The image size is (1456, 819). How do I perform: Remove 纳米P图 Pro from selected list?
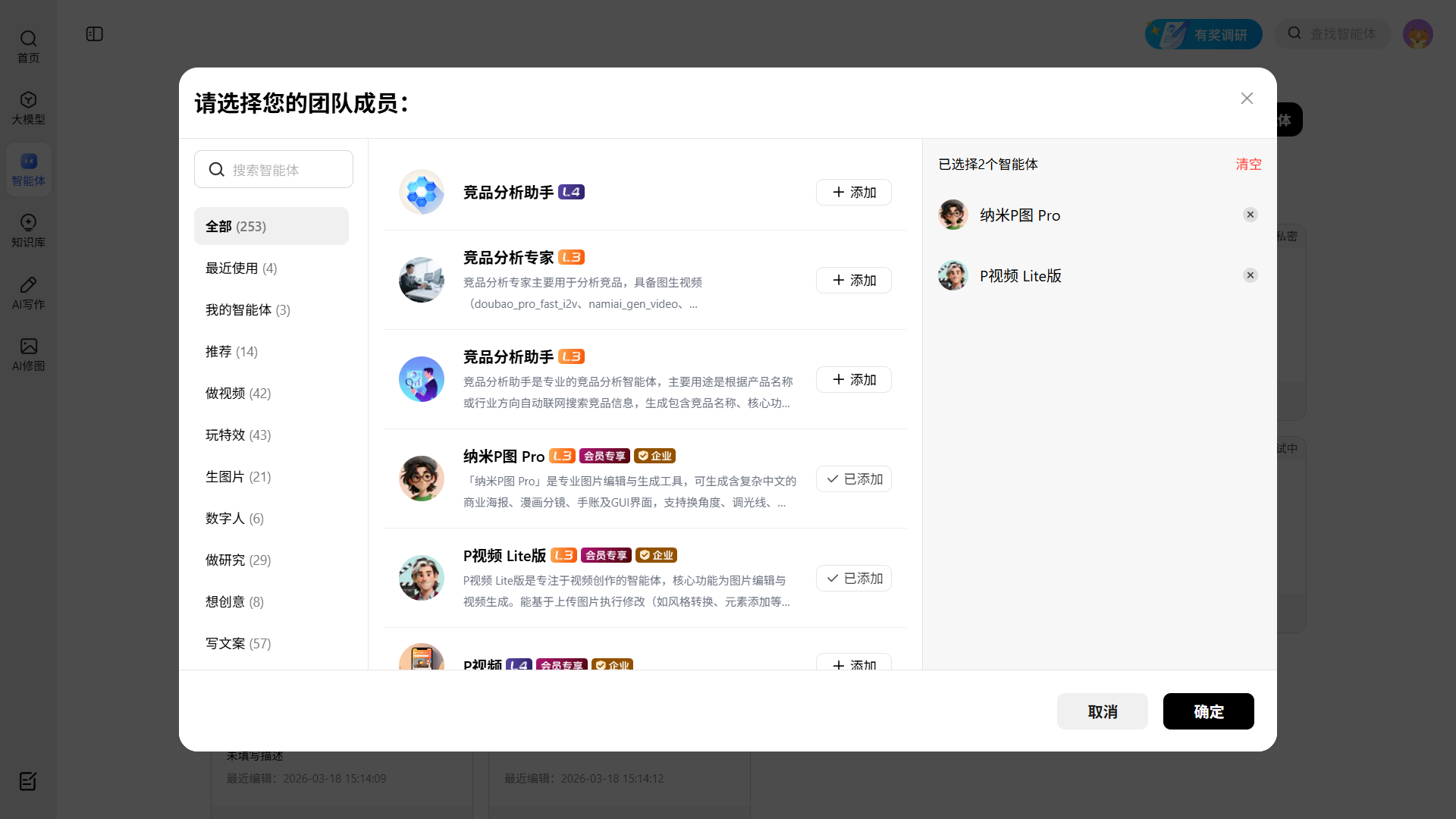[x=1250, y=215]
